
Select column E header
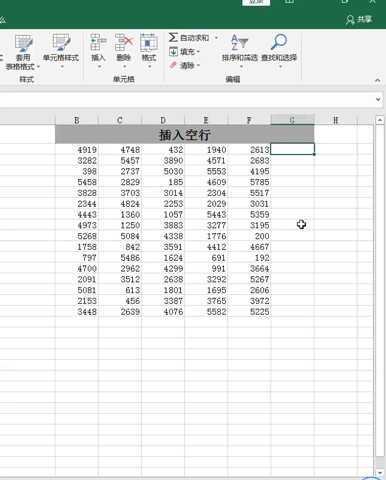[x=206, y=120]
